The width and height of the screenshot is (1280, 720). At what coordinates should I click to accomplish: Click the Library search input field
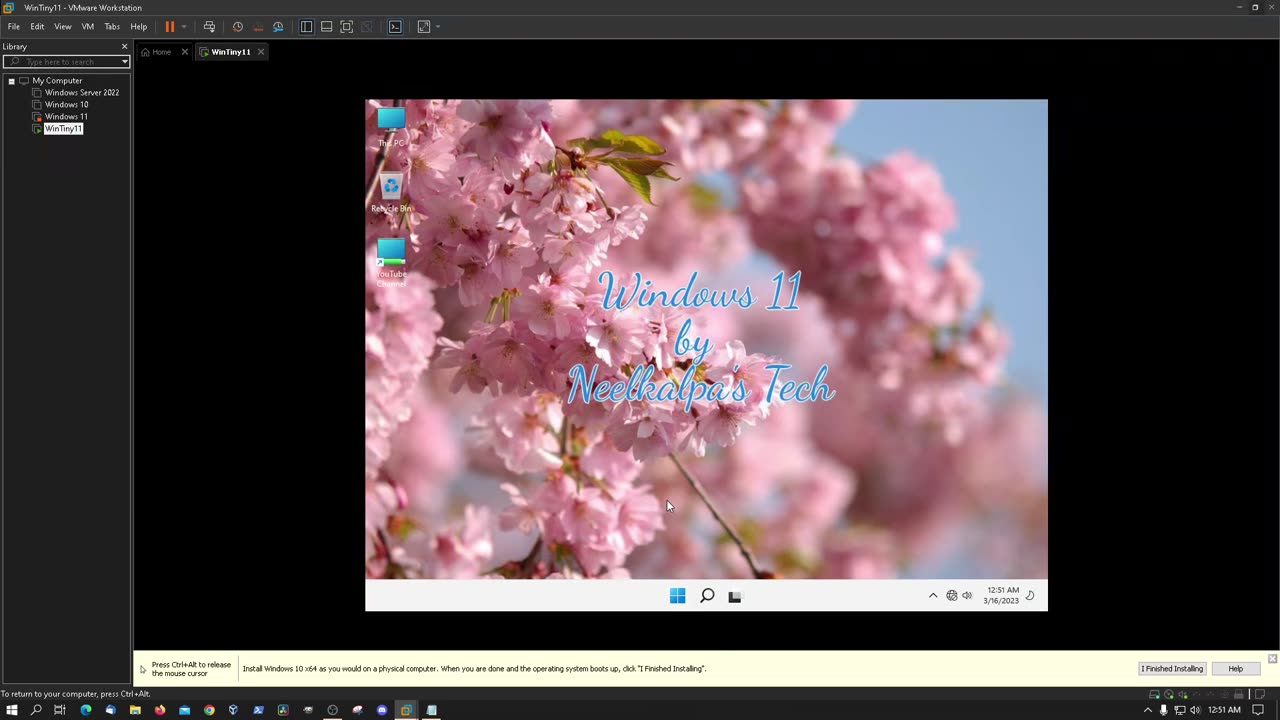coord(66,62)
